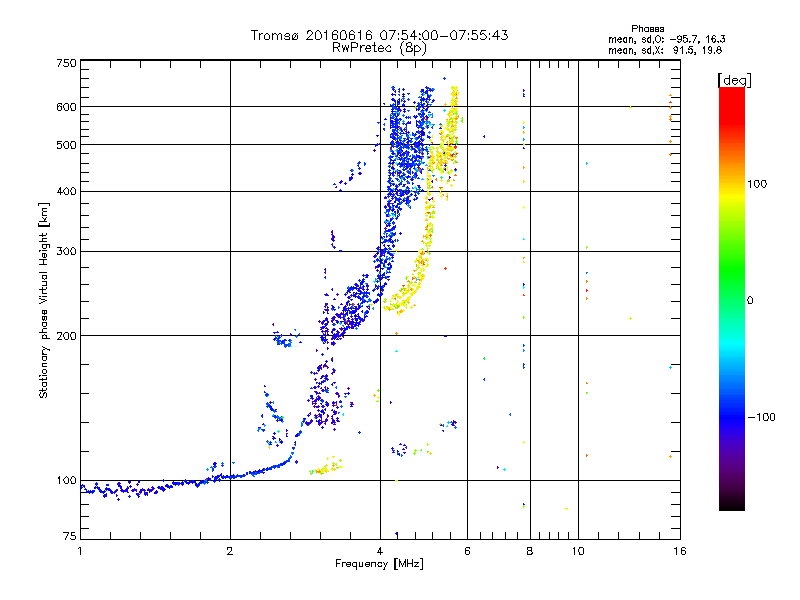
Task: Click the plot title 'Tromsø 20160616 07:54:00-07:55:43'
Action: click(x=379, y=35)
